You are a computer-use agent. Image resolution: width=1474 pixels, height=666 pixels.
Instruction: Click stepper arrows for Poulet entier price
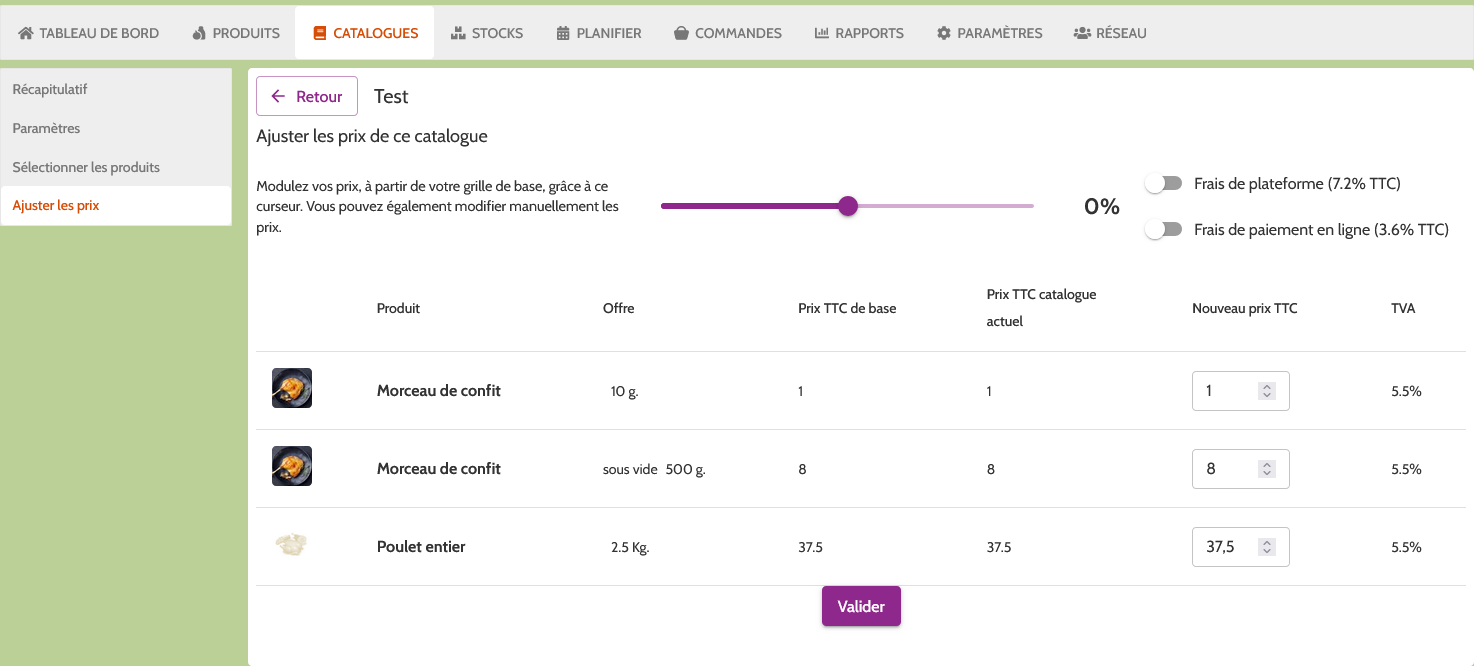click(1266, 547)
